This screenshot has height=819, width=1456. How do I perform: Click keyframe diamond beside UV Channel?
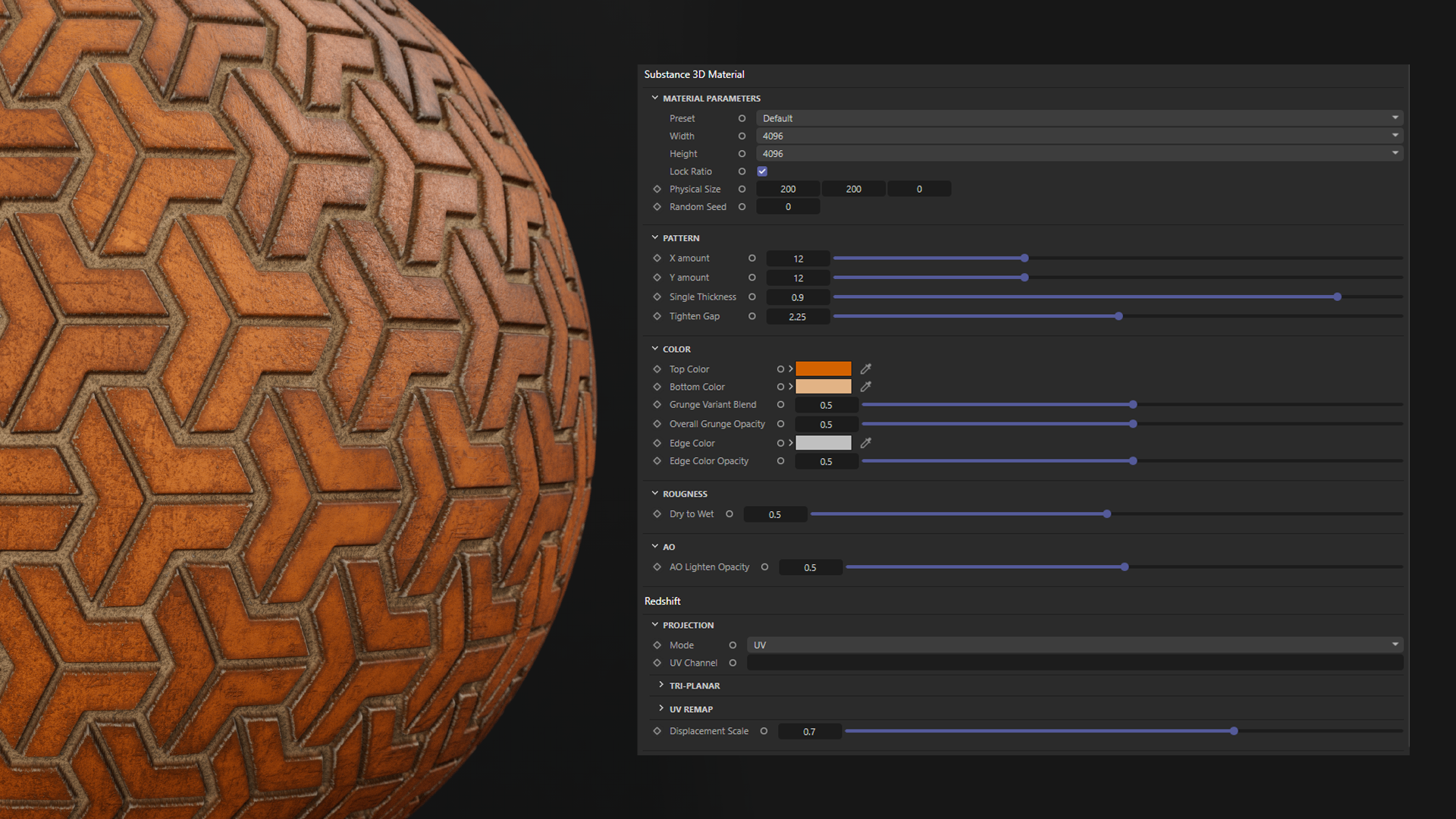[x=657, y=663]
